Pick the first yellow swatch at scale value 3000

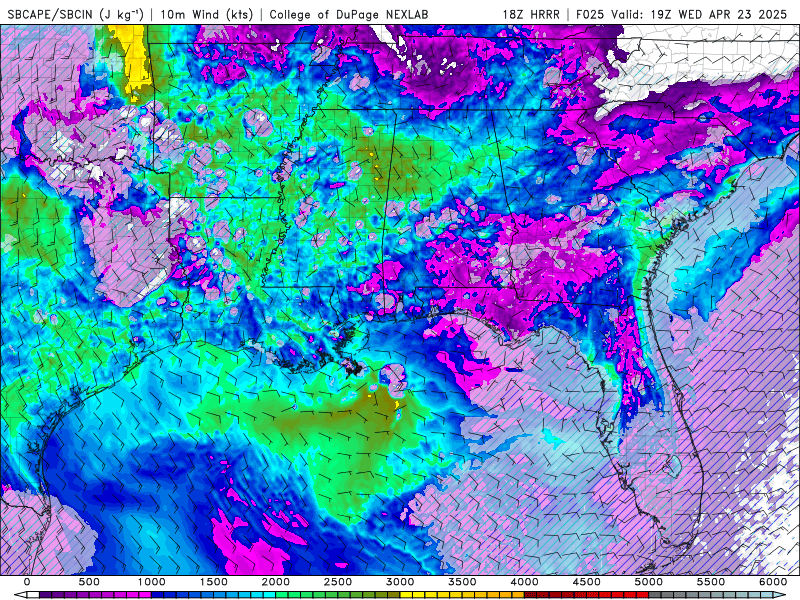406,594
